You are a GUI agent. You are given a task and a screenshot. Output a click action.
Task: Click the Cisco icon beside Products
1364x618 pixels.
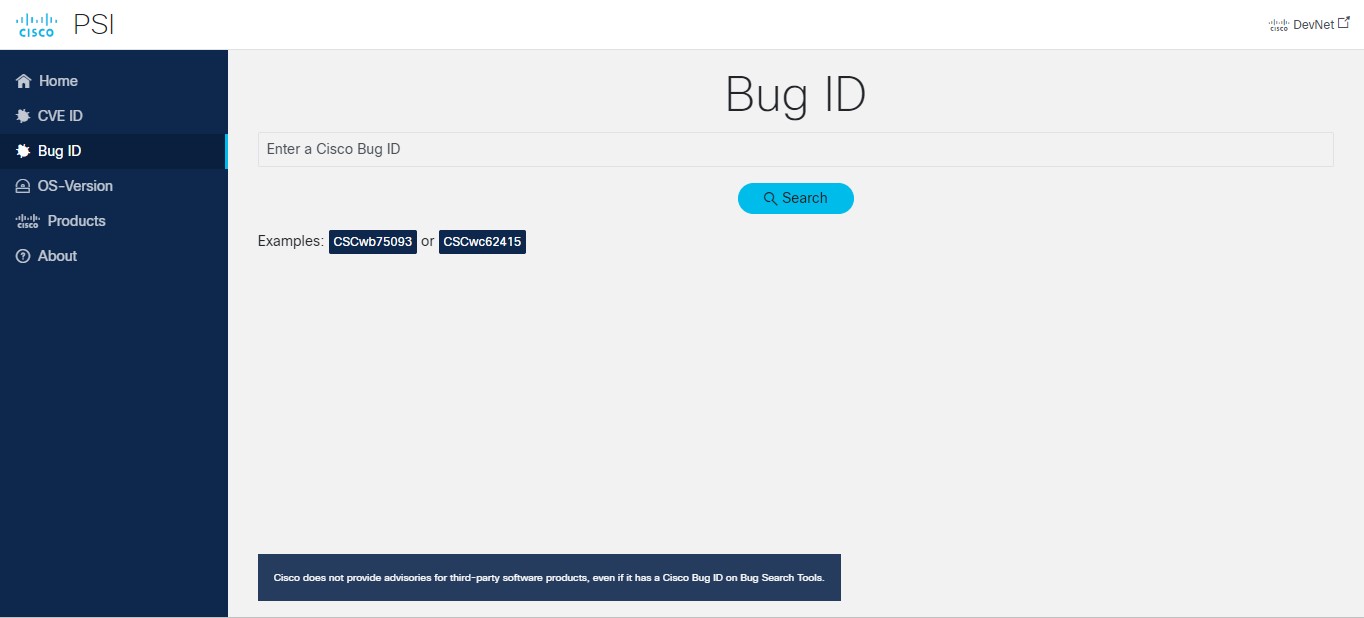coord(28,221)
